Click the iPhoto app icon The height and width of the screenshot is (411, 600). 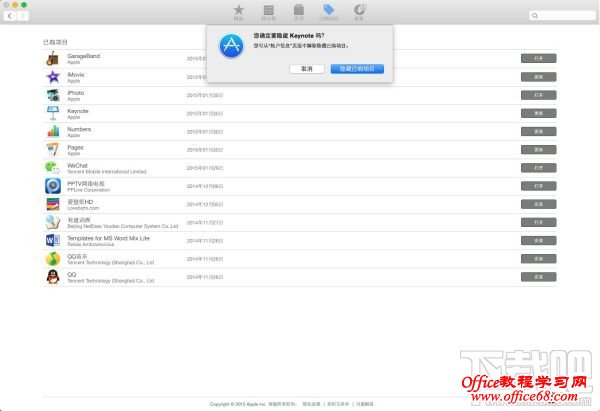coord(53,95)
